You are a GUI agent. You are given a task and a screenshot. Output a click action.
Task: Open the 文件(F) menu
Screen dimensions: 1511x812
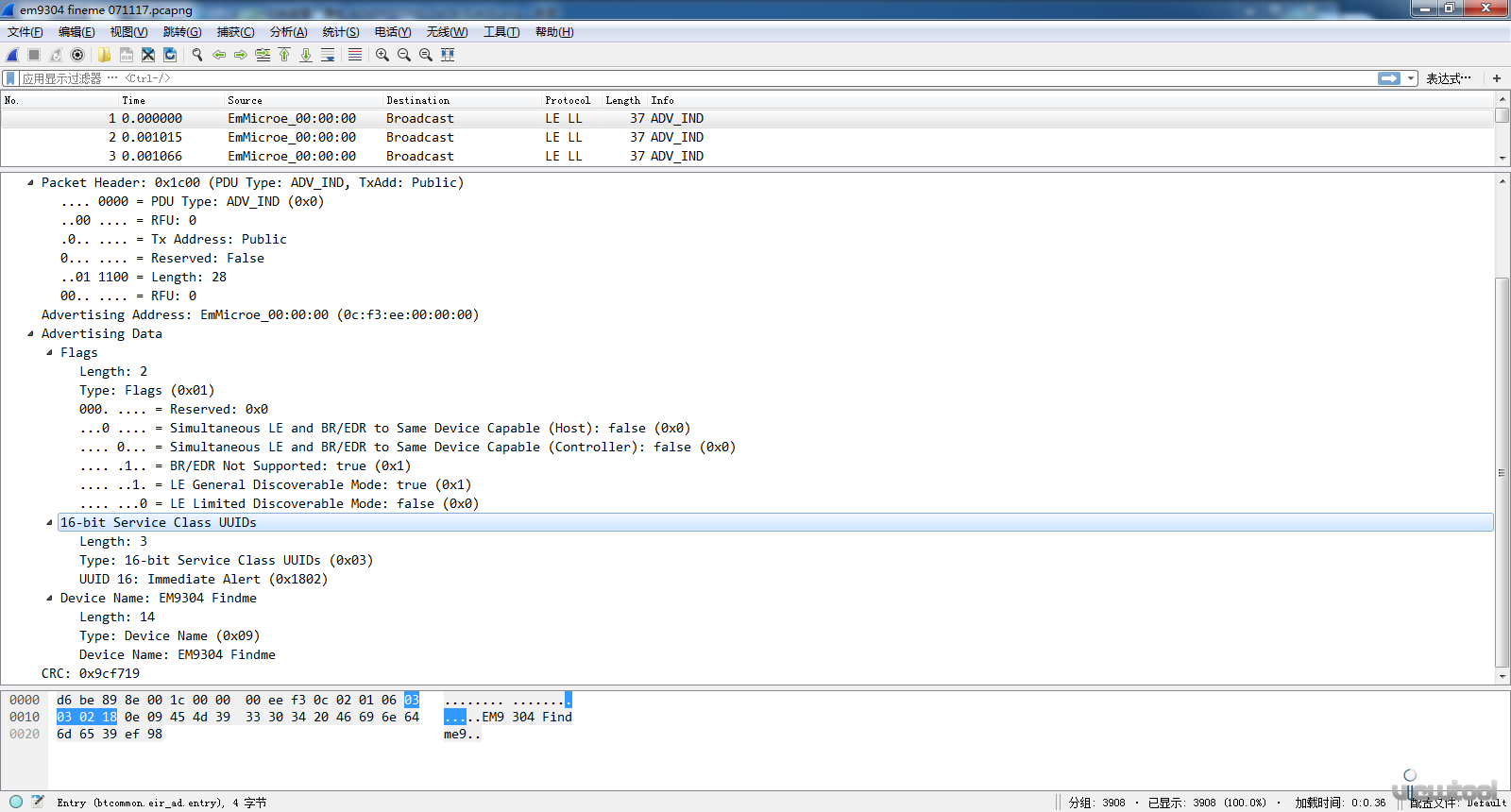[x=25, y=32]
